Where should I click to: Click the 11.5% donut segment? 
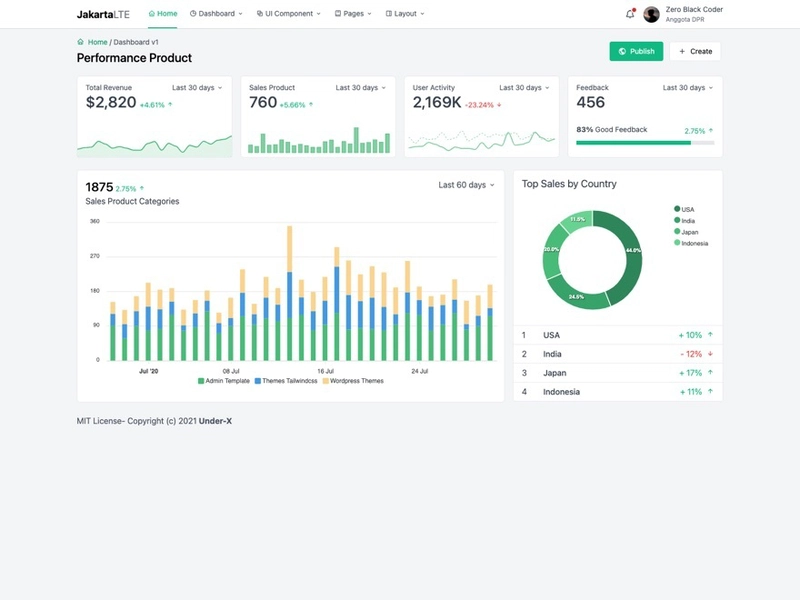point(578,220)
